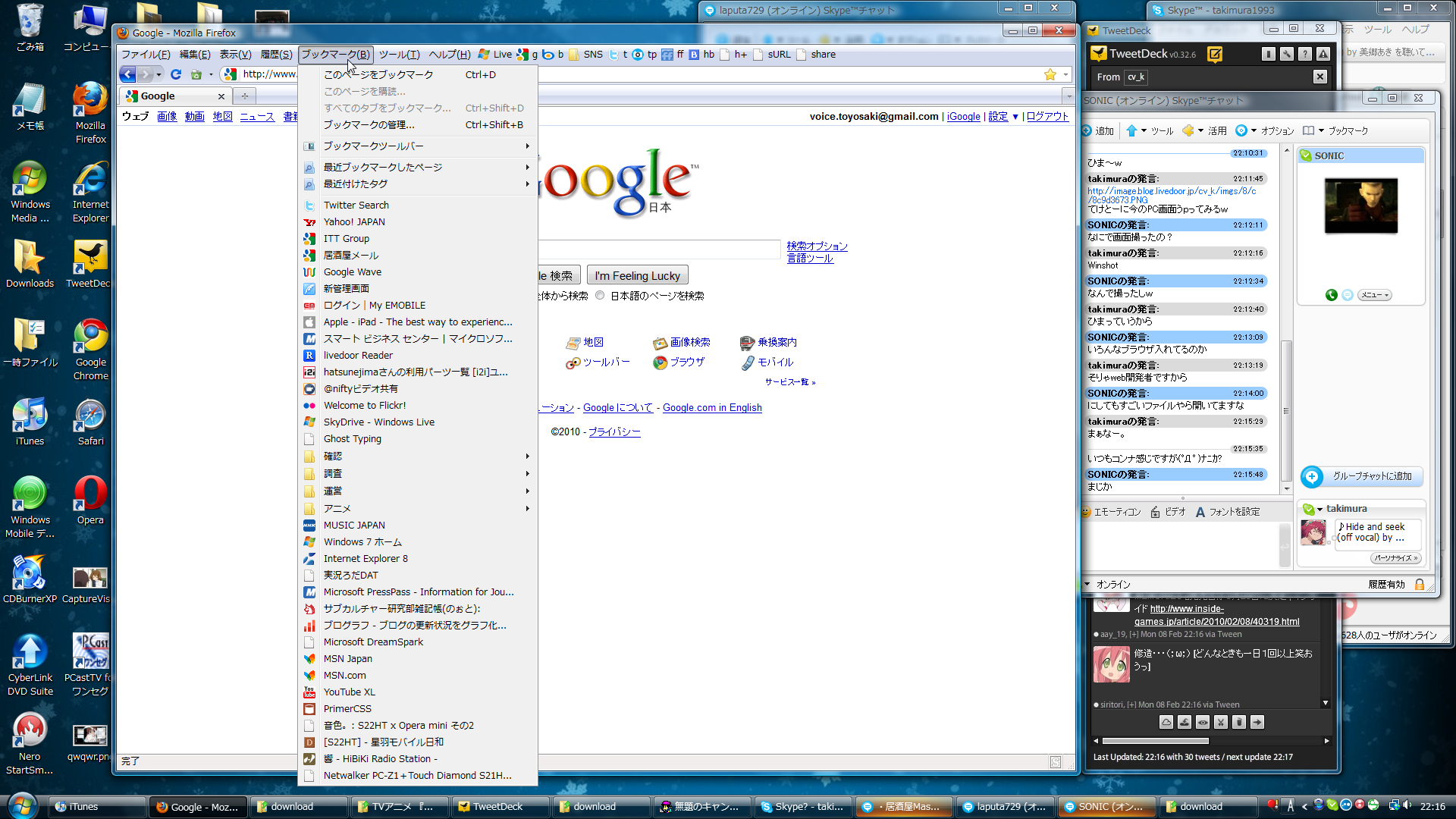1456x819 pixels.
Task: Close the From cv_k search bar in TweetDeck
Action: pos(1320,77)
